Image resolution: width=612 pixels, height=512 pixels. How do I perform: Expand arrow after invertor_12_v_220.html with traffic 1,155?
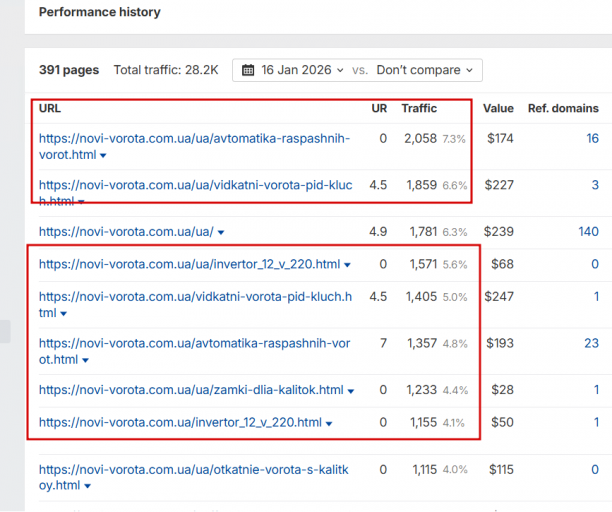pos(329,423)
